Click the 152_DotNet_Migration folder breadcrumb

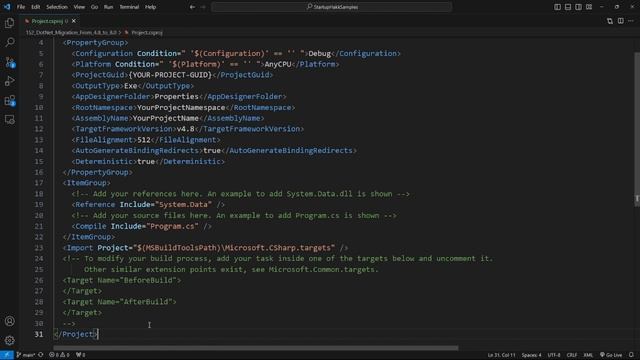[71, 32]
